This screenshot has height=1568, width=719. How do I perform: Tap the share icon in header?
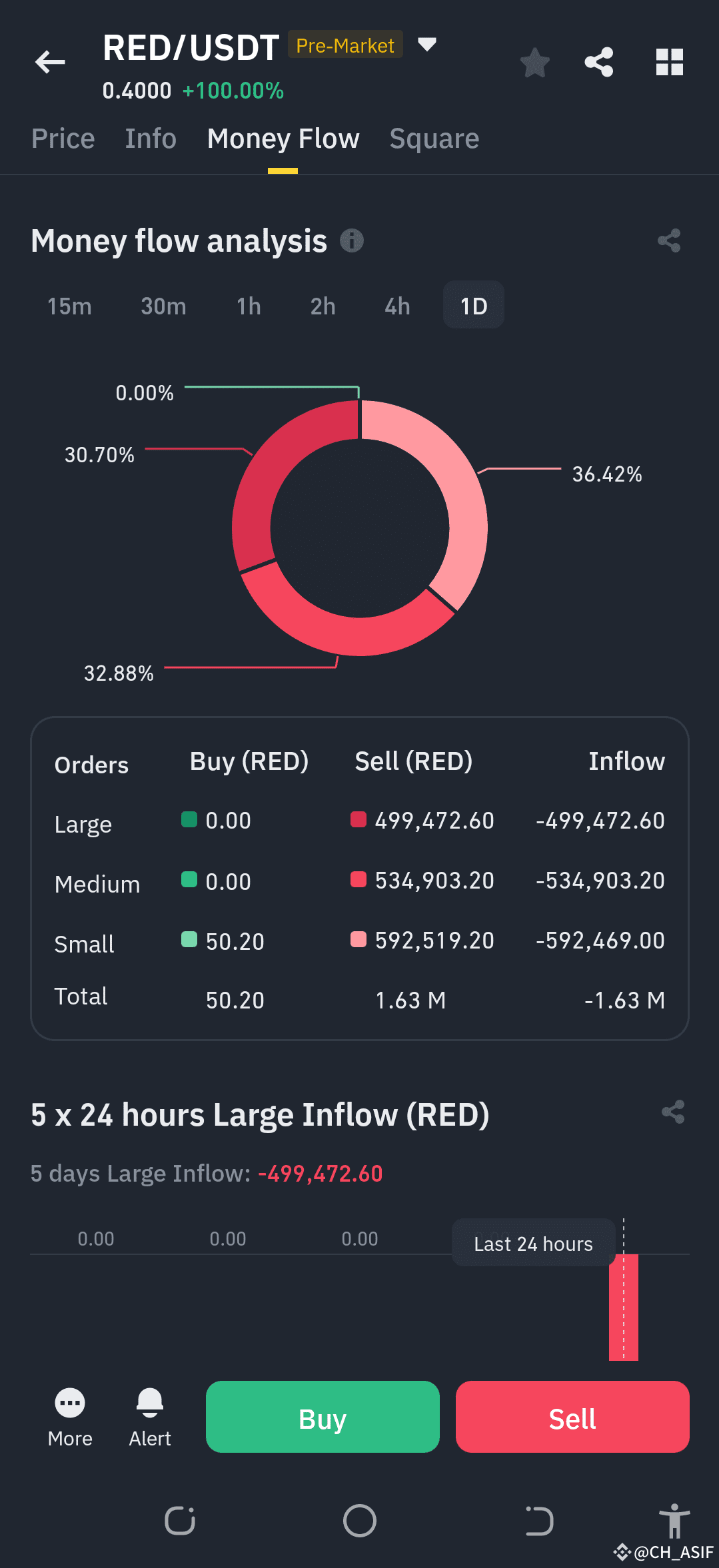coord(599,62)
